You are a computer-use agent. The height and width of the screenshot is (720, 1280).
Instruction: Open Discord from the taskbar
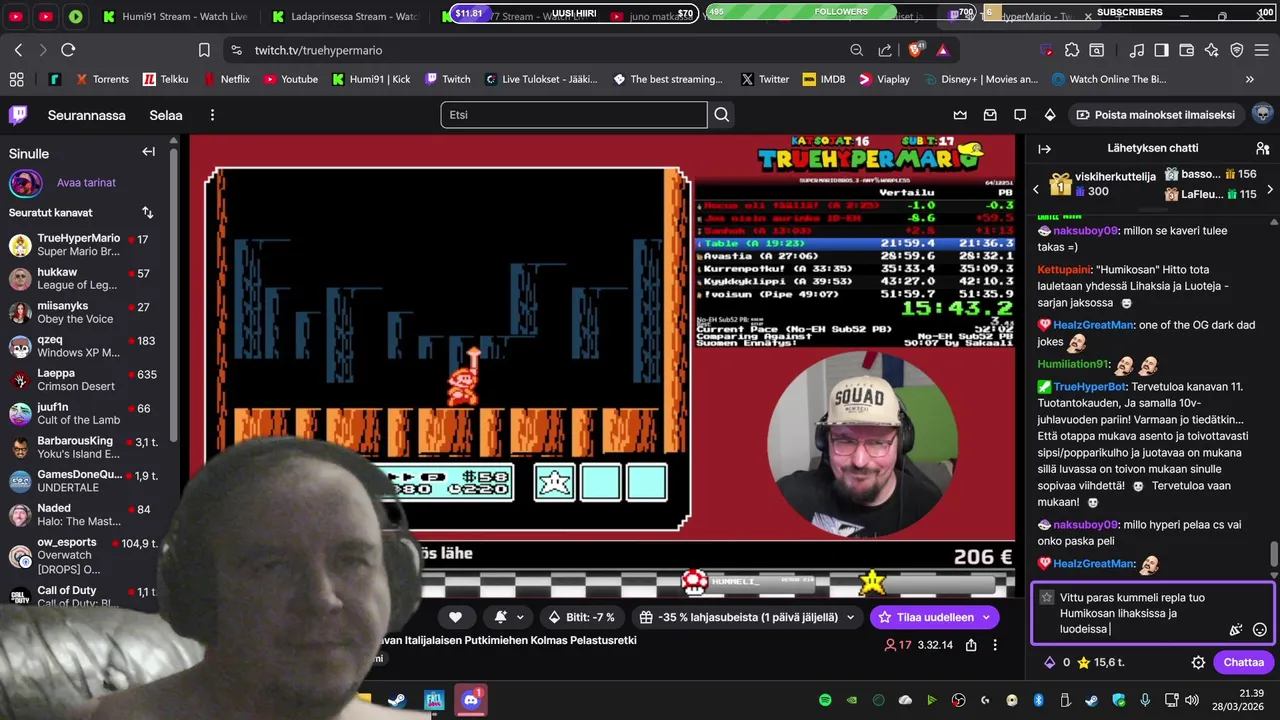coord(471,699)
